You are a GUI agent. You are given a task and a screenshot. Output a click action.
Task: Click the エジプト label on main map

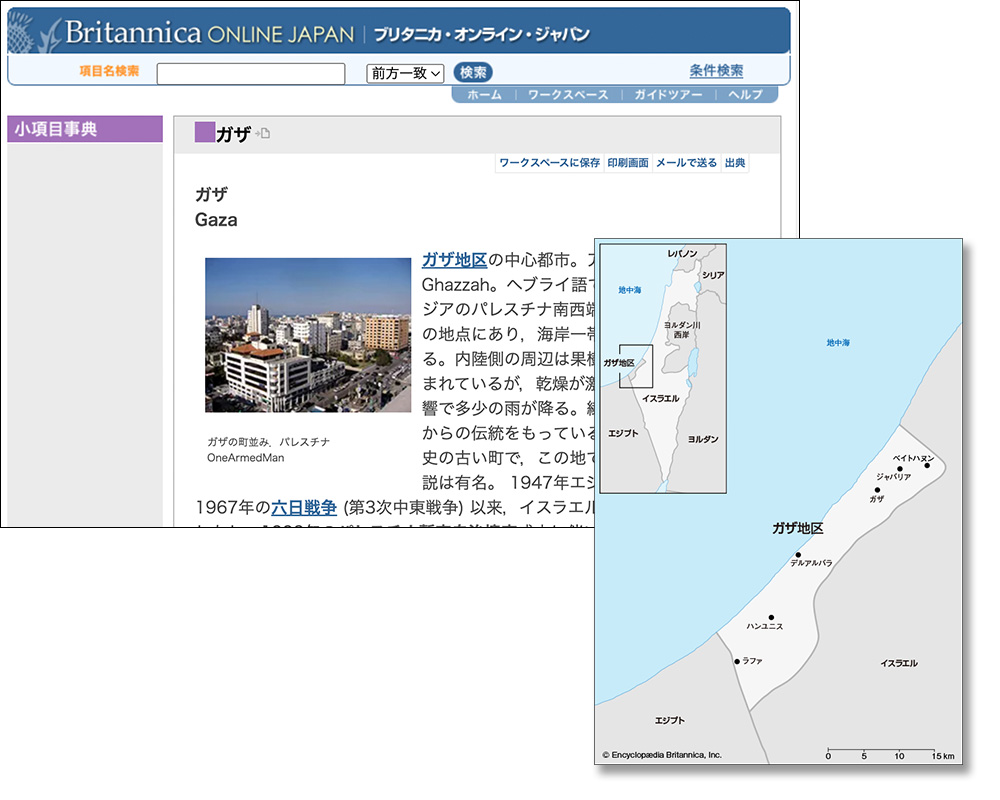670,720
